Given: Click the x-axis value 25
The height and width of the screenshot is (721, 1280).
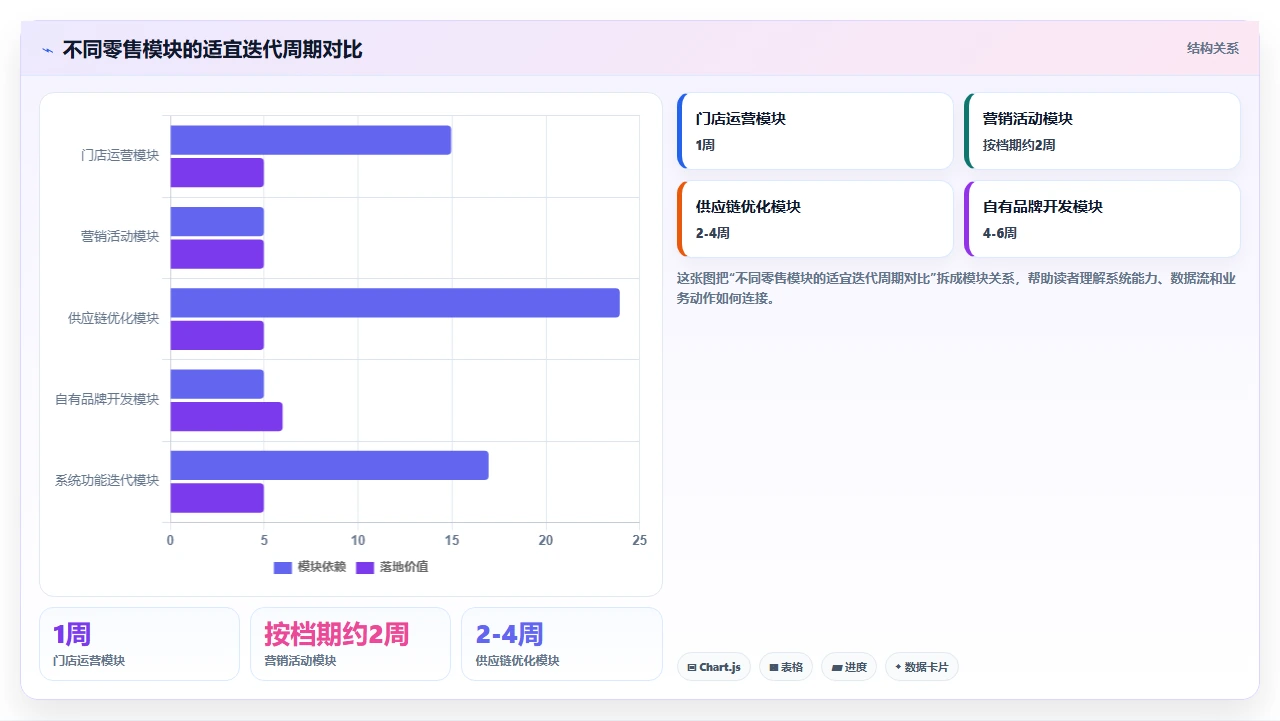Looking at the screenshot, I should (x=640, y=541).
